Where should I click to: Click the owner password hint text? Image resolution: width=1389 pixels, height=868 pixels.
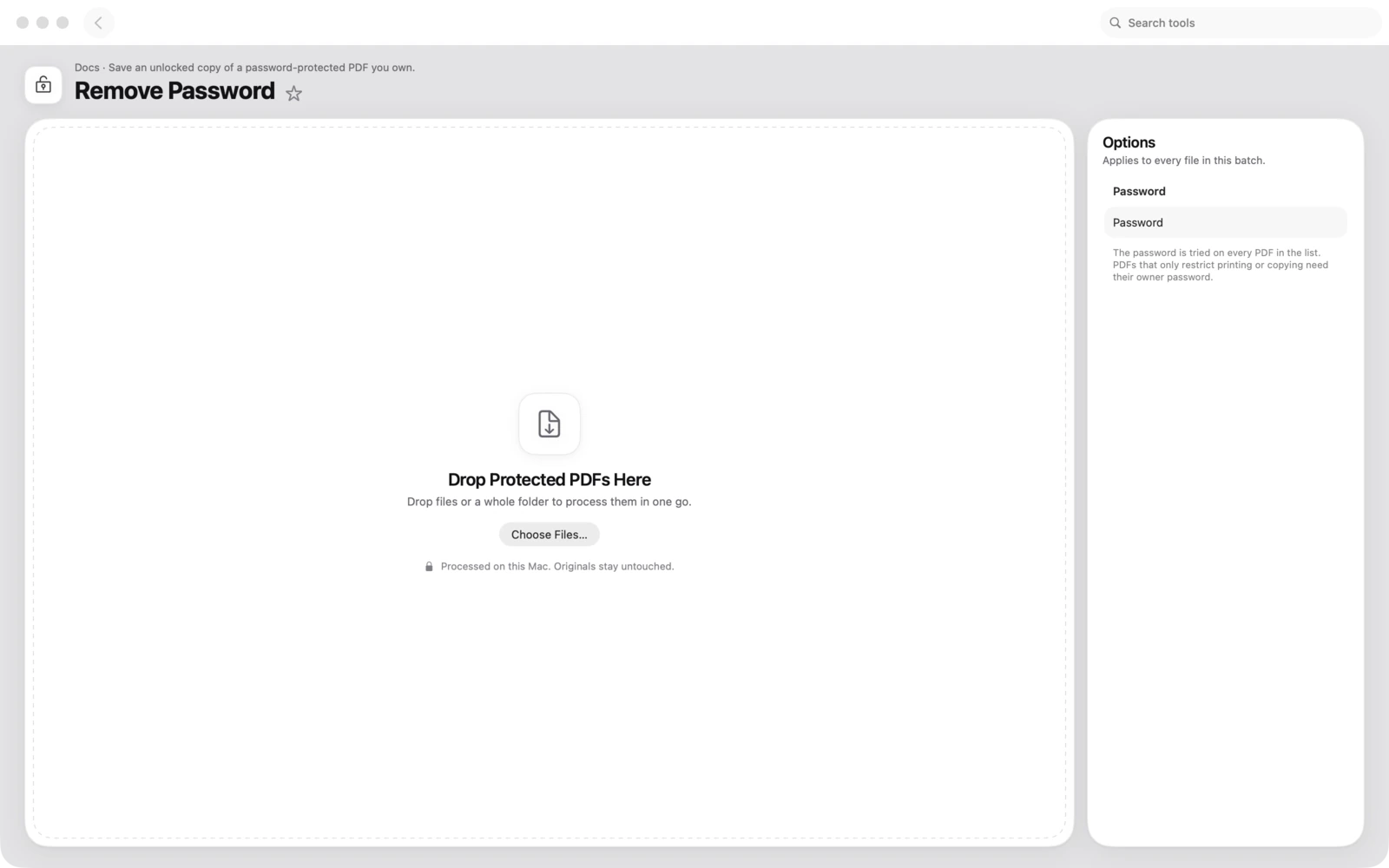click(x=1221, y=265)
